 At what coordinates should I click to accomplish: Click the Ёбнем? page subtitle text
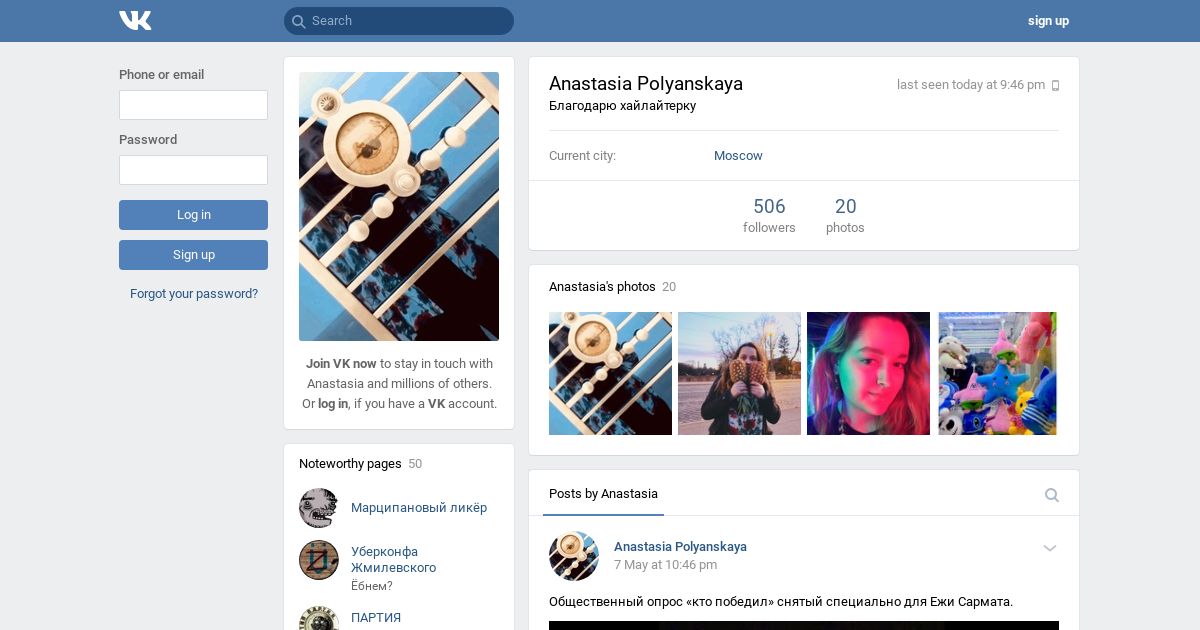point(372,586)
